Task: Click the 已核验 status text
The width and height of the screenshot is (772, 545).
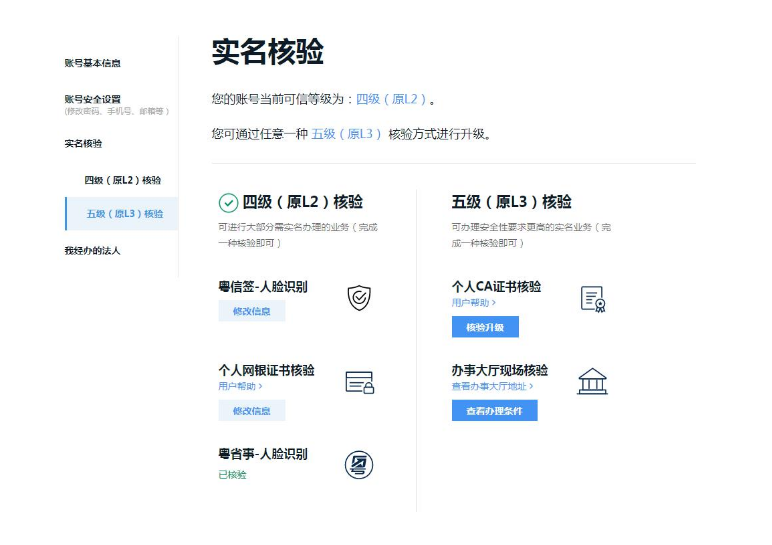Action: [232, 475]
